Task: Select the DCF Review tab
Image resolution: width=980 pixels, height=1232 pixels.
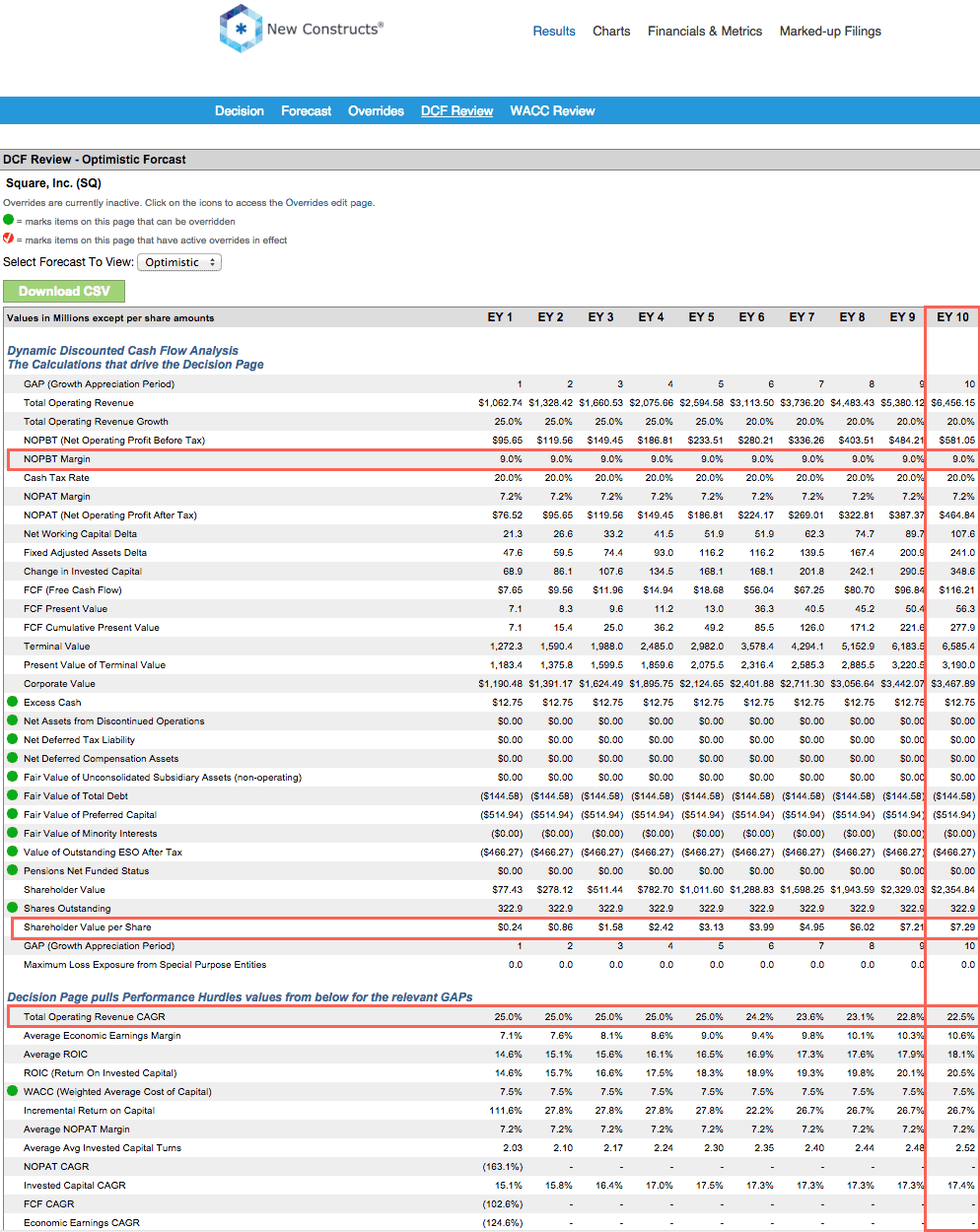Action: tap(456, 111)
